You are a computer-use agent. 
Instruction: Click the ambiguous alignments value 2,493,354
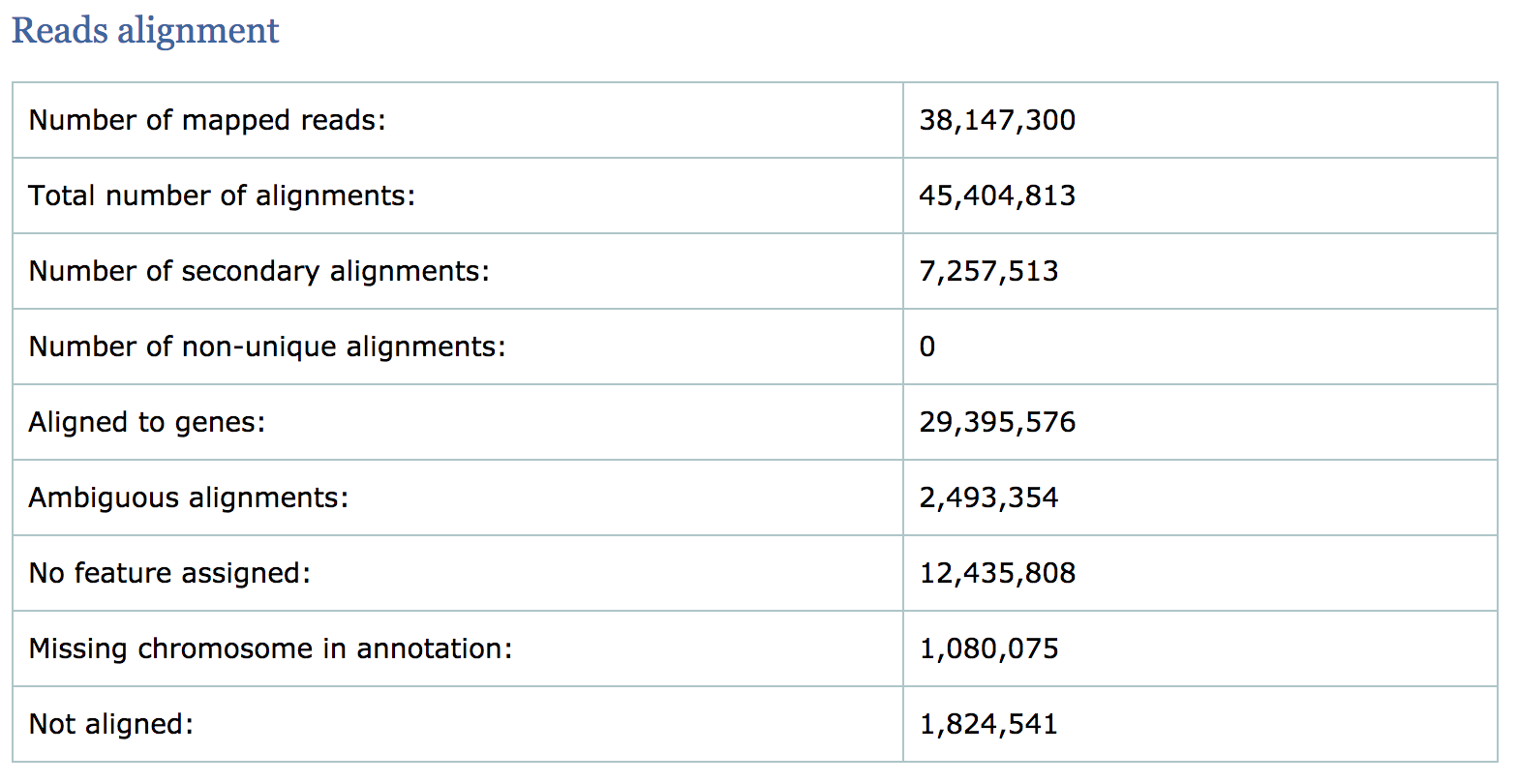(988, 498)
